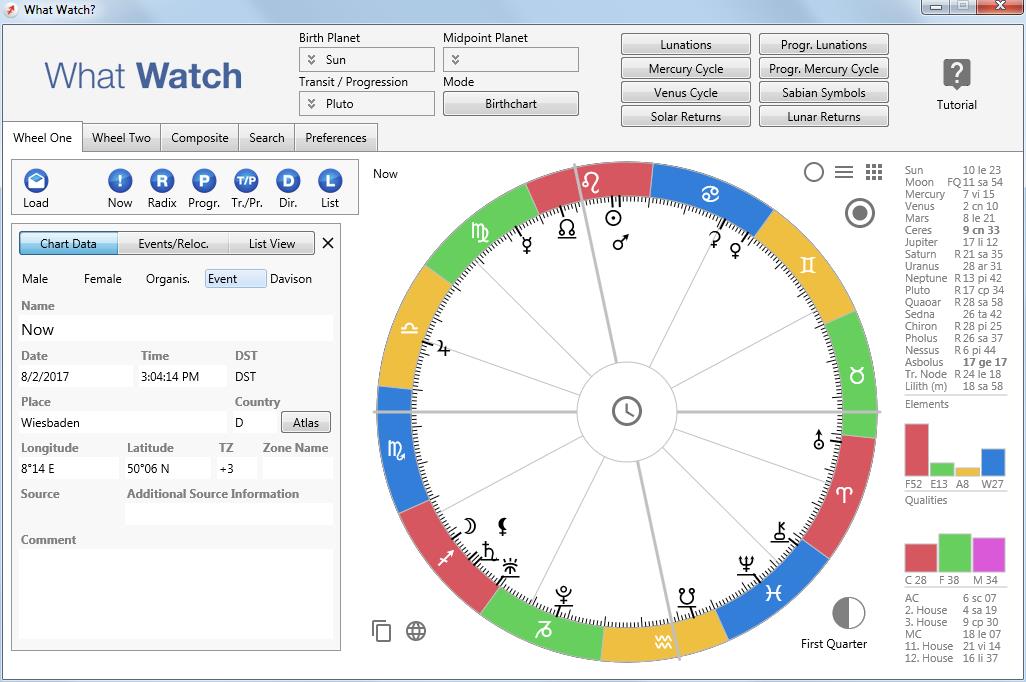The width and height of the screenshot is (1026, 682).
Task: Click the Load chart icon
Action: 36,181
